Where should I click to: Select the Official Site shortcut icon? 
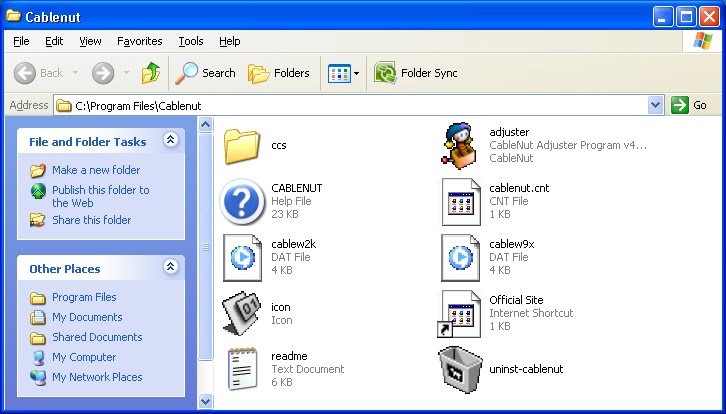click(459, 314)
